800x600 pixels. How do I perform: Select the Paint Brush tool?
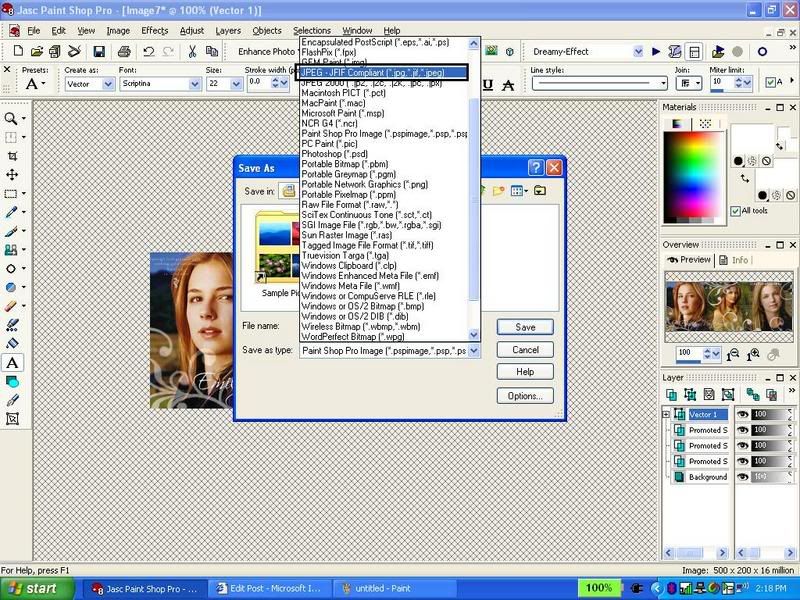[11, 231]
